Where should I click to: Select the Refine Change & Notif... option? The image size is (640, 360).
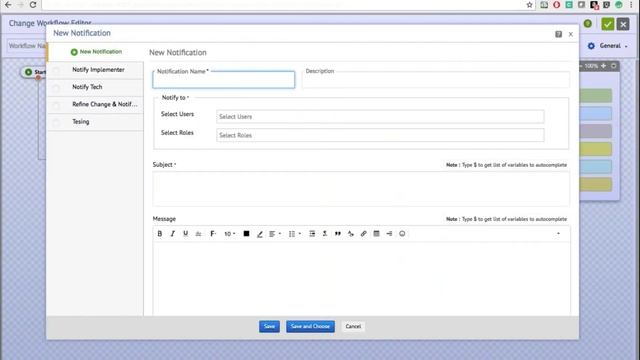pyautogui.click(x=56, y=105)
